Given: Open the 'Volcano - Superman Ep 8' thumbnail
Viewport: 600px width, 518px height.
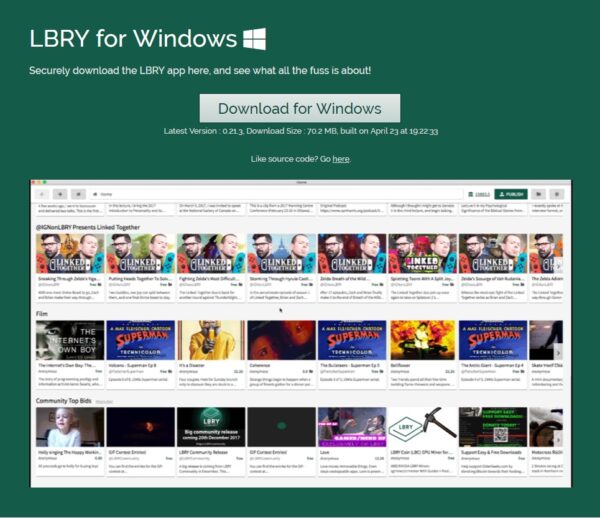Looking at the screenshot, I should pyautogui.click(x=140, y=340).
